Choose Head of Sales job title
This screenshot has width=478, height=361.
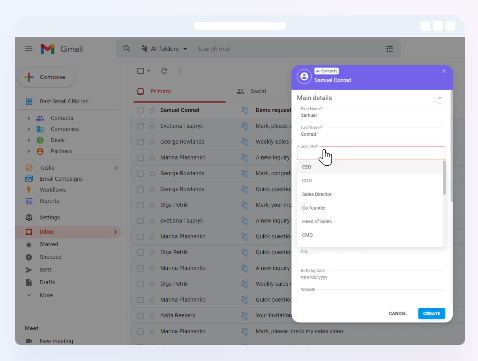[370, 221]
